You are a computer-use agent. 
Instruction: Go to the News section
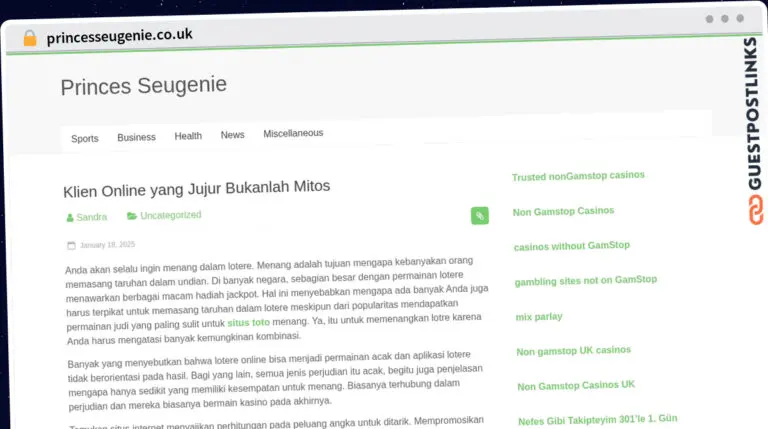coord(232,135)
